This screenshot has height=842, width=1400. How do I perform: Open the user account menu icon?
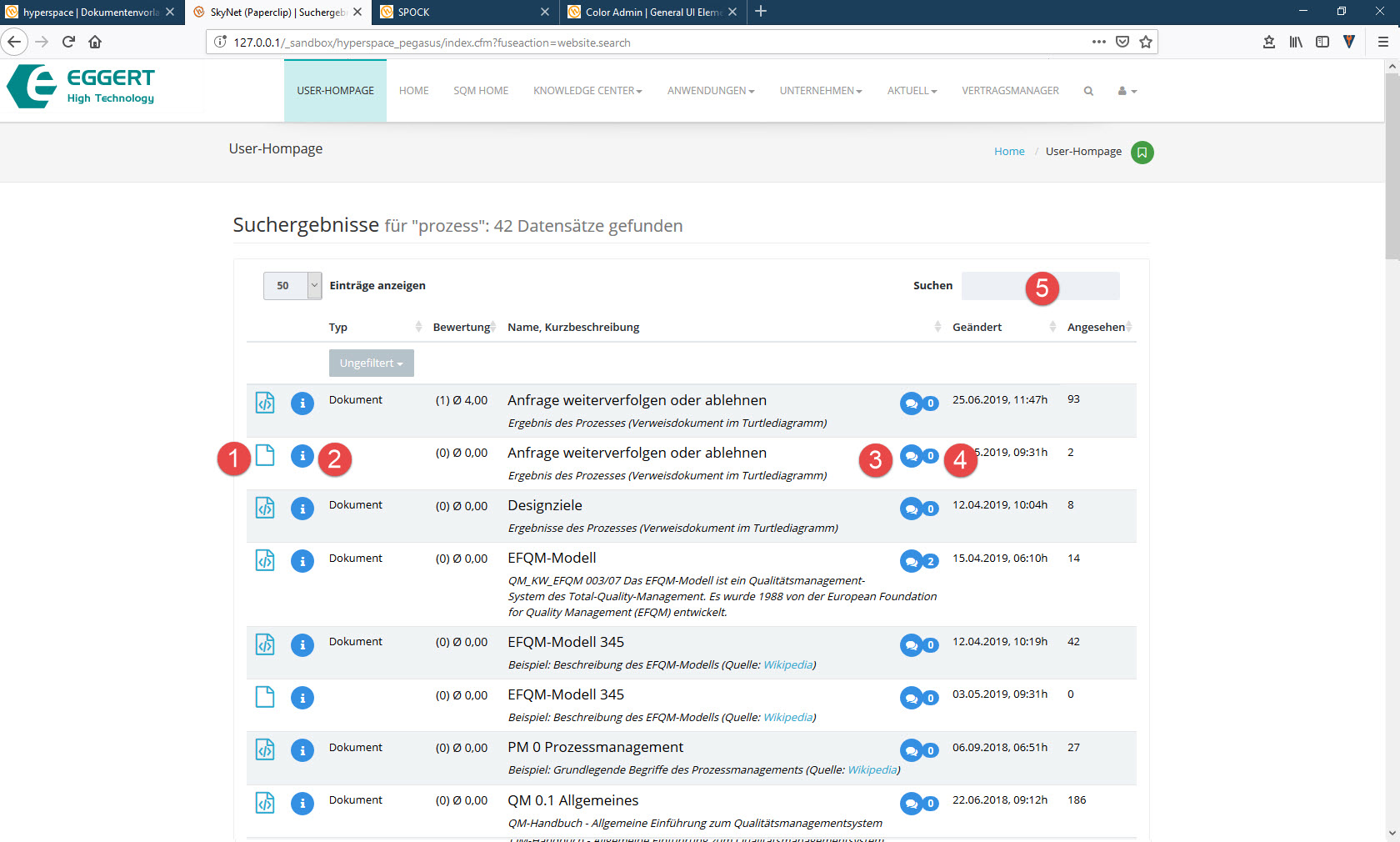[x=1127, y=91]
